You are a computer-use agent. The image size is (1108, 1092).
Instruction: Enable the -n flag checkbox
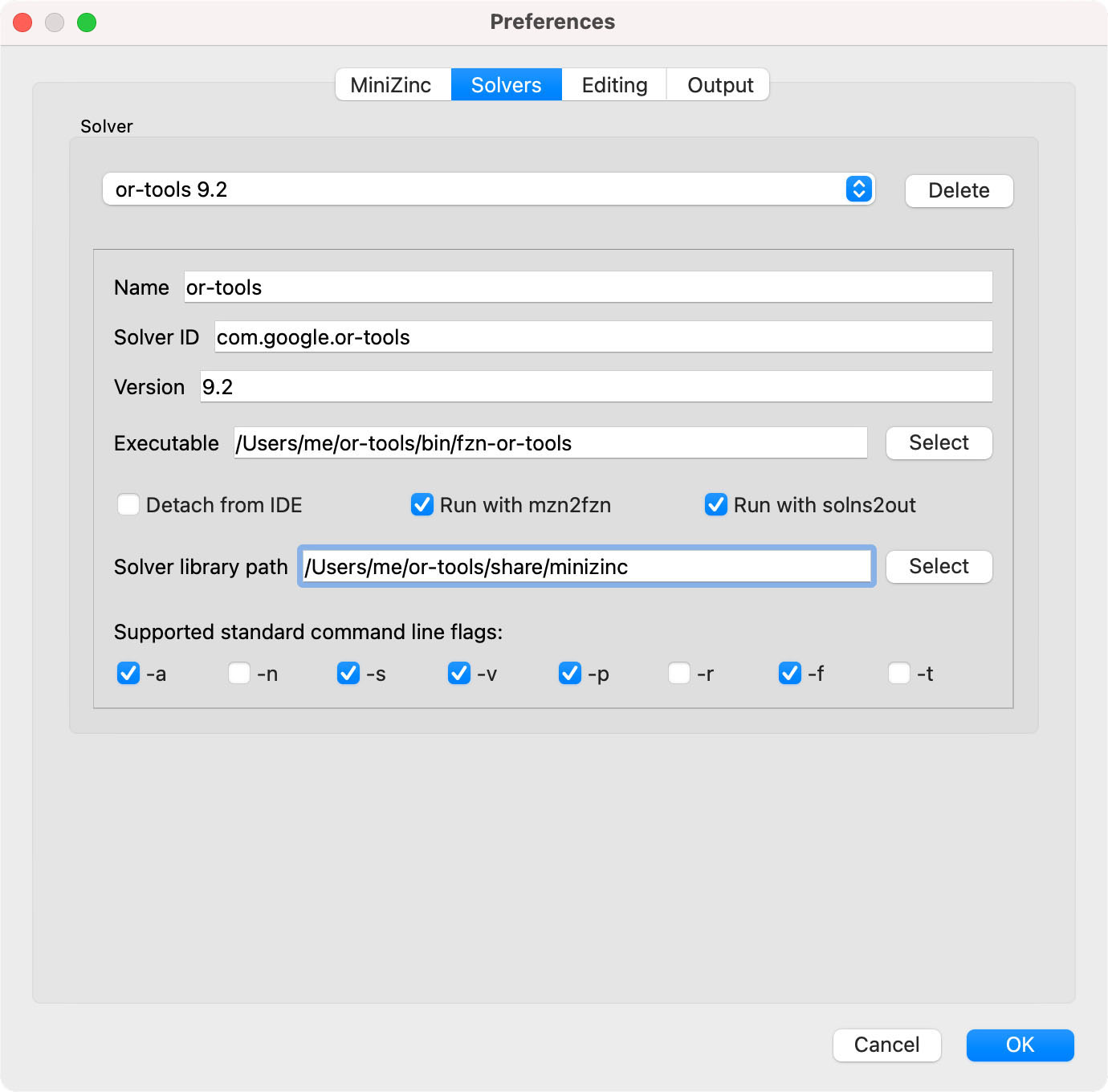coord(239,673)
